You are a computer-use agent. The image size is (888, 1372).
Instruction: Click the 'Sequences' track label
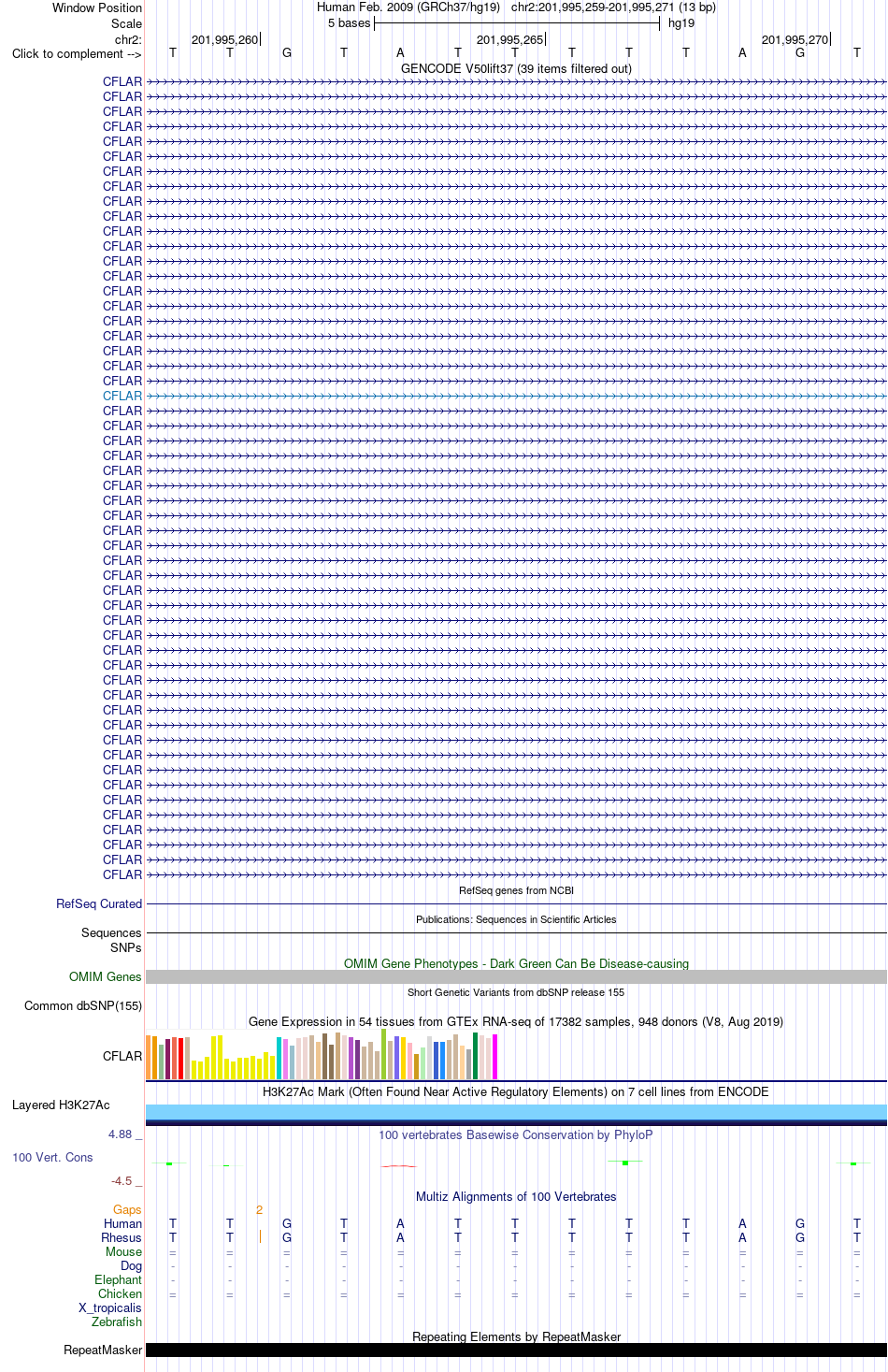(x=111, y=932)
